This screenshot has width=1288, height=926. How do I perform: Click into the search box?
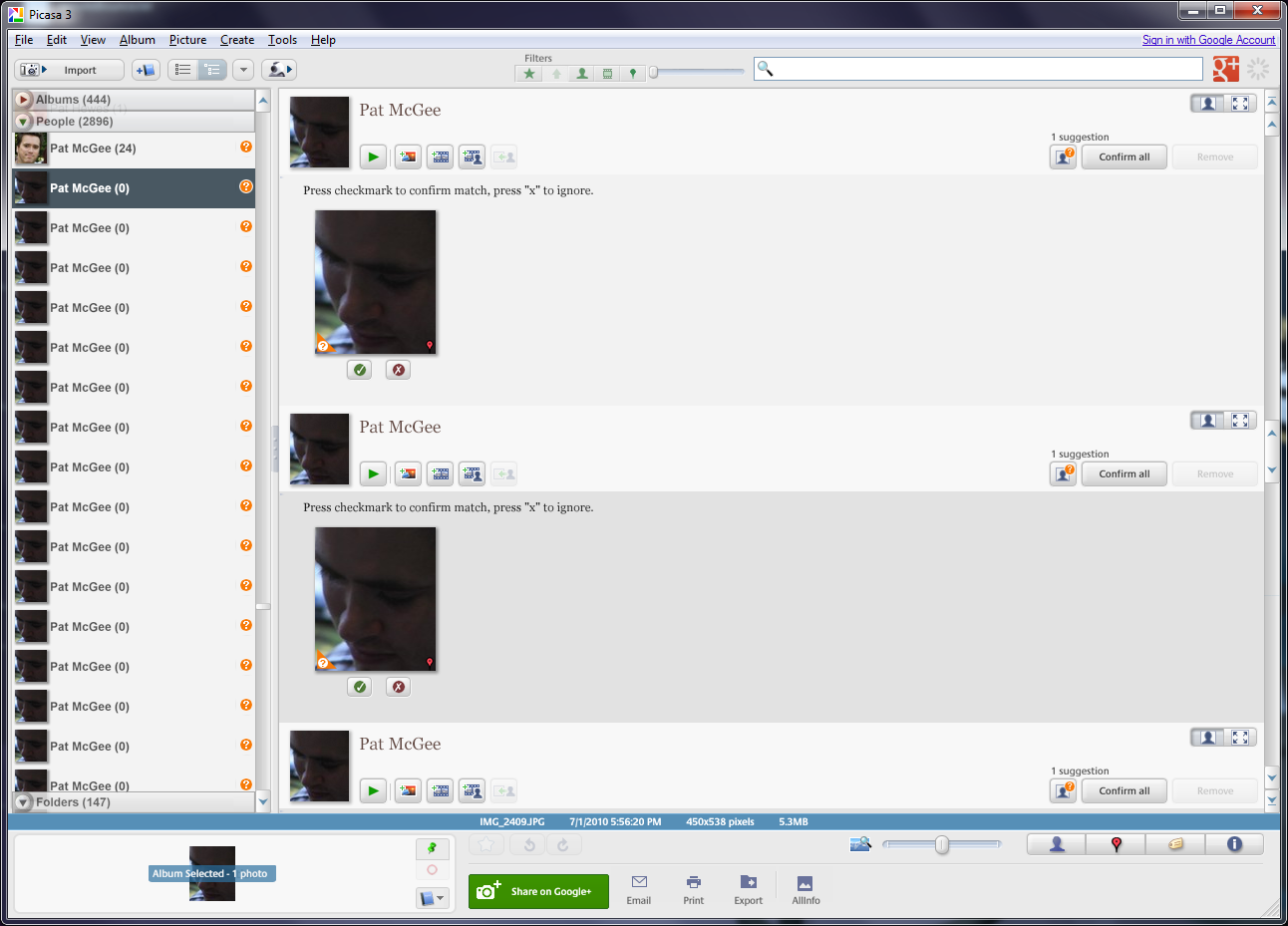979,69
